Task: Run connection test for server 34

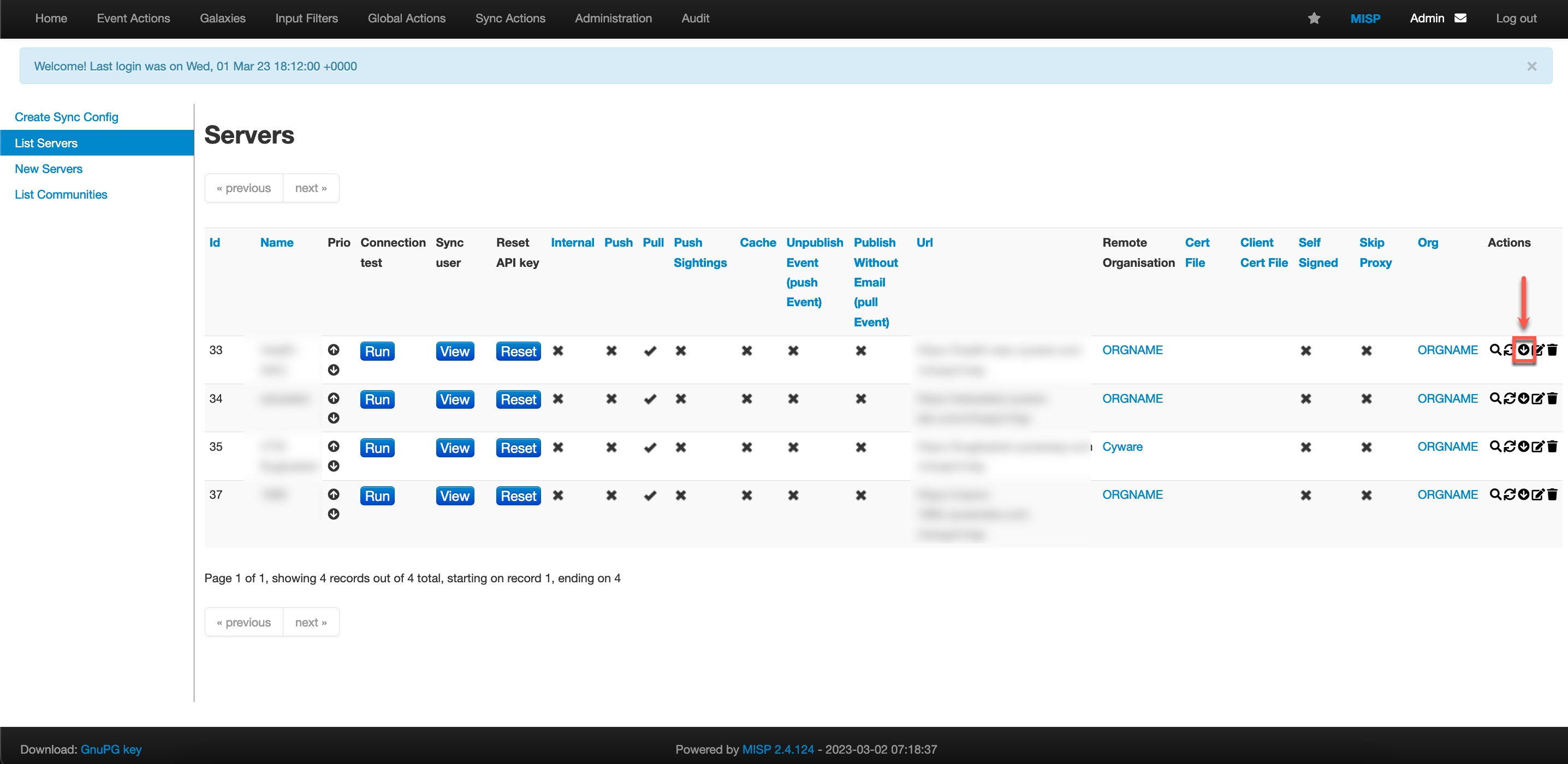Action: click(x=377, y=399)
